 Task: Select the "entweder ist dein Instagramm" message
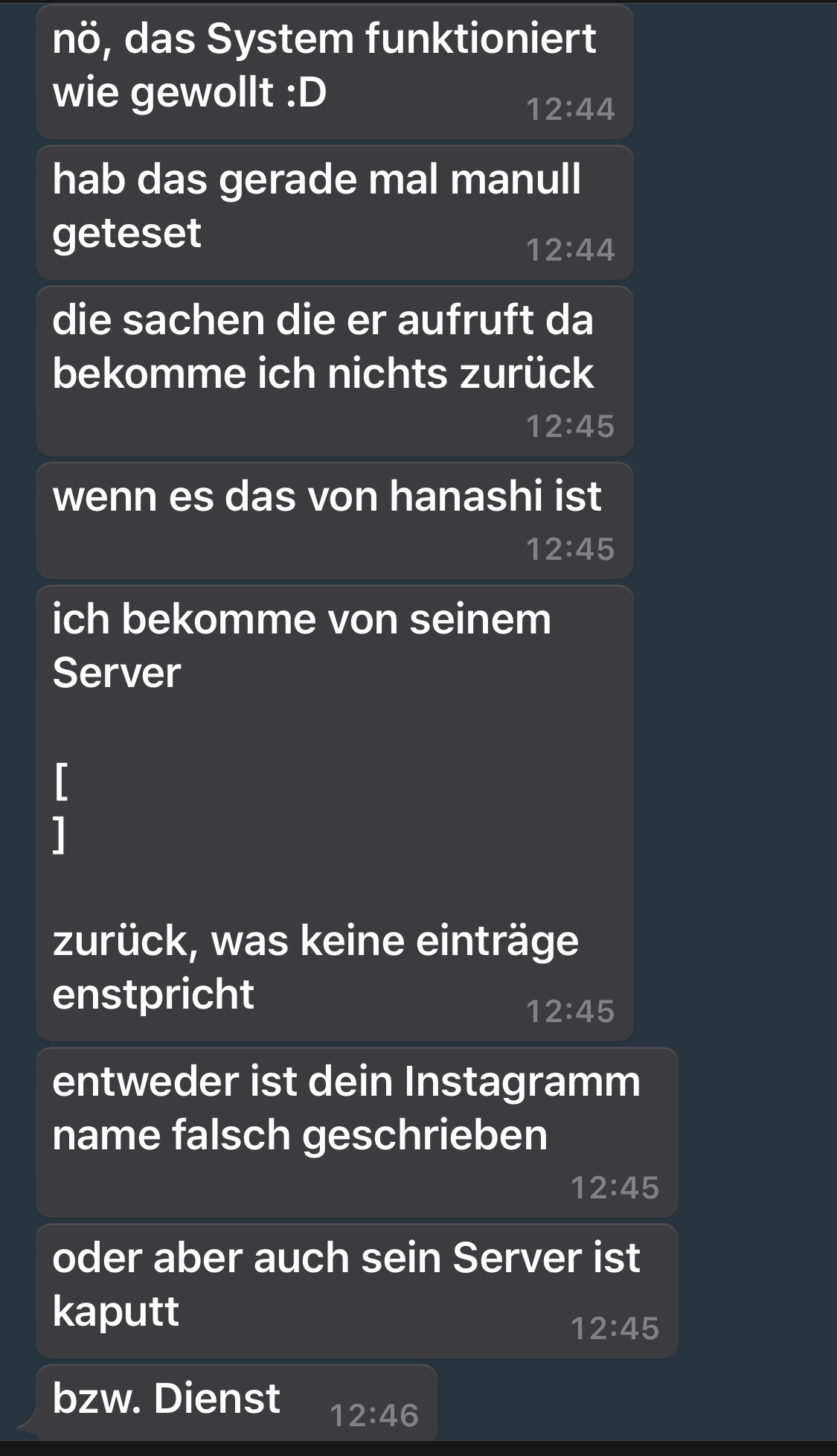(x=357, y=1132)
